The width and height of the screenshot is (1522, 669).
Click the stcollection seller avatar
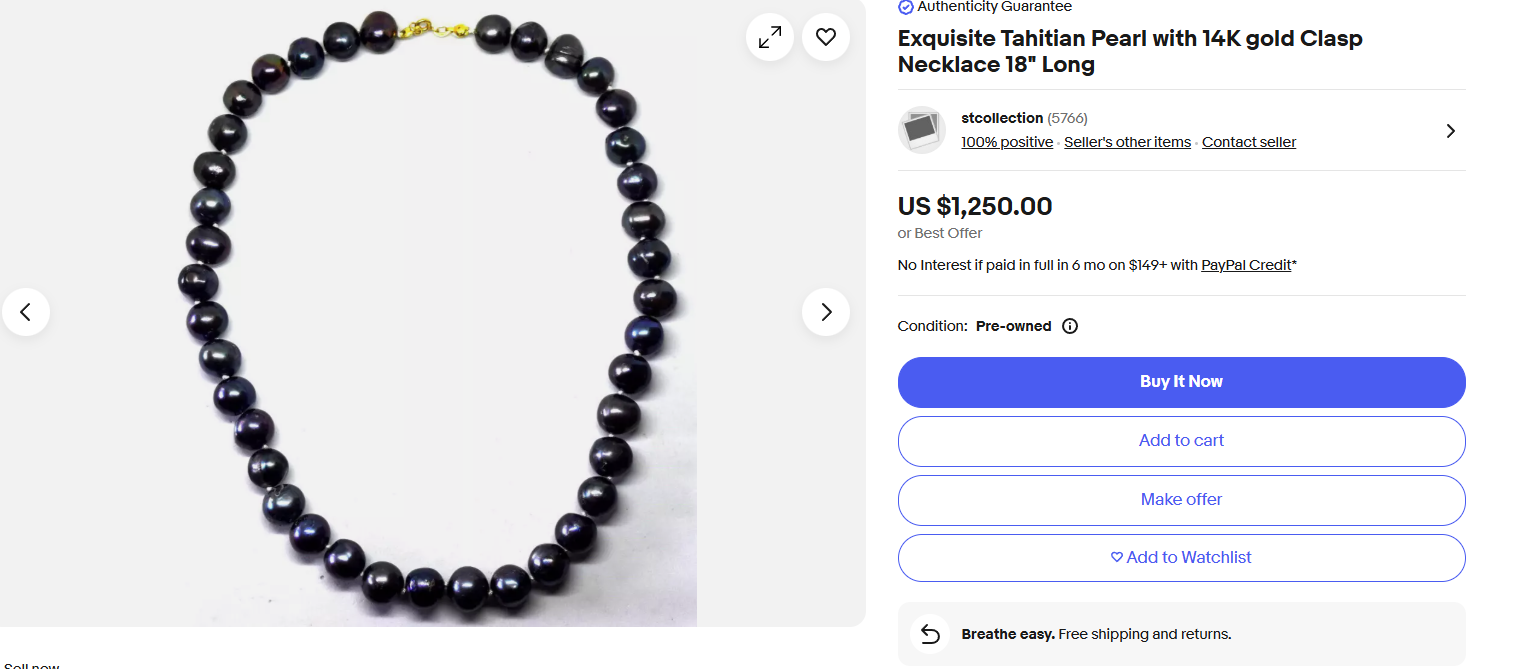point(921,130)
